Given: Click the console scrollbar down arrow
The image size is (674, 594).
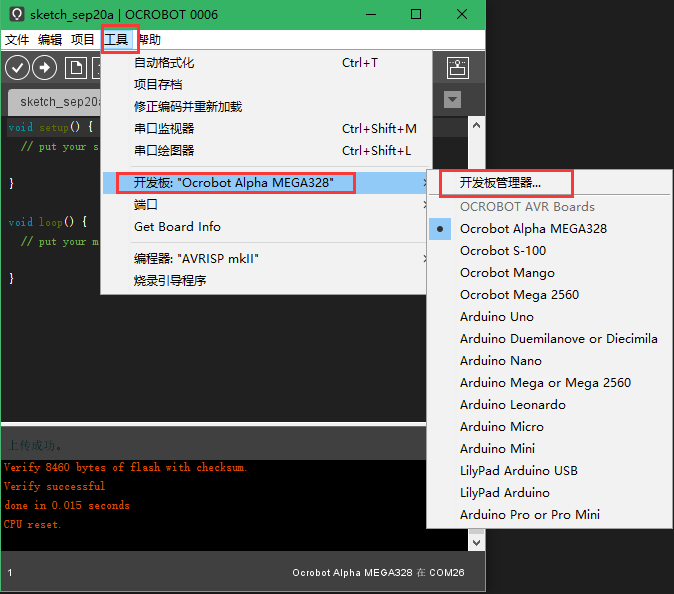Looking at the screenshot, I should click(x=476, y=542).
